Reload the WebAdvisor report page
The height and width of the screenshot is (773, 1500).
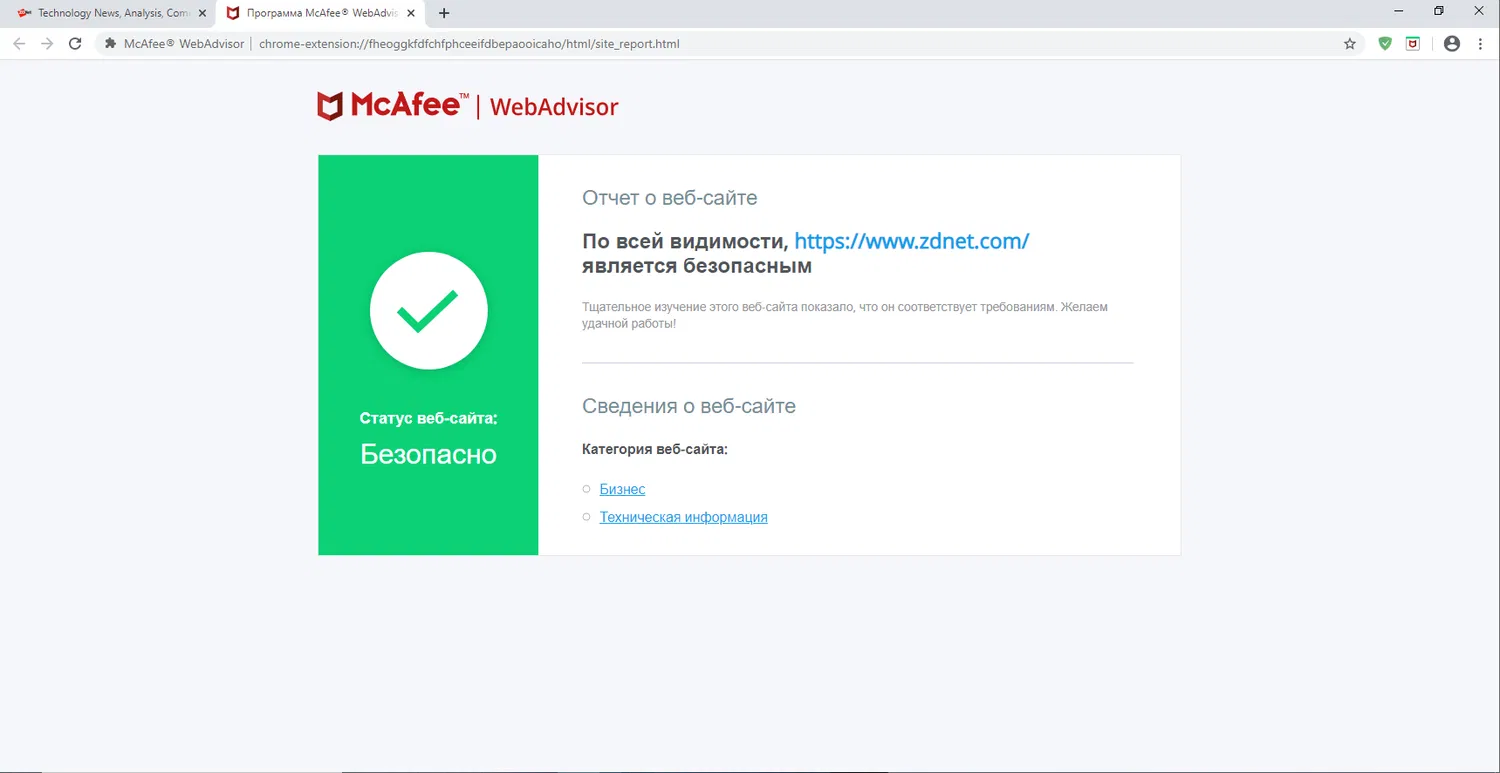click(x=75, y=44)
